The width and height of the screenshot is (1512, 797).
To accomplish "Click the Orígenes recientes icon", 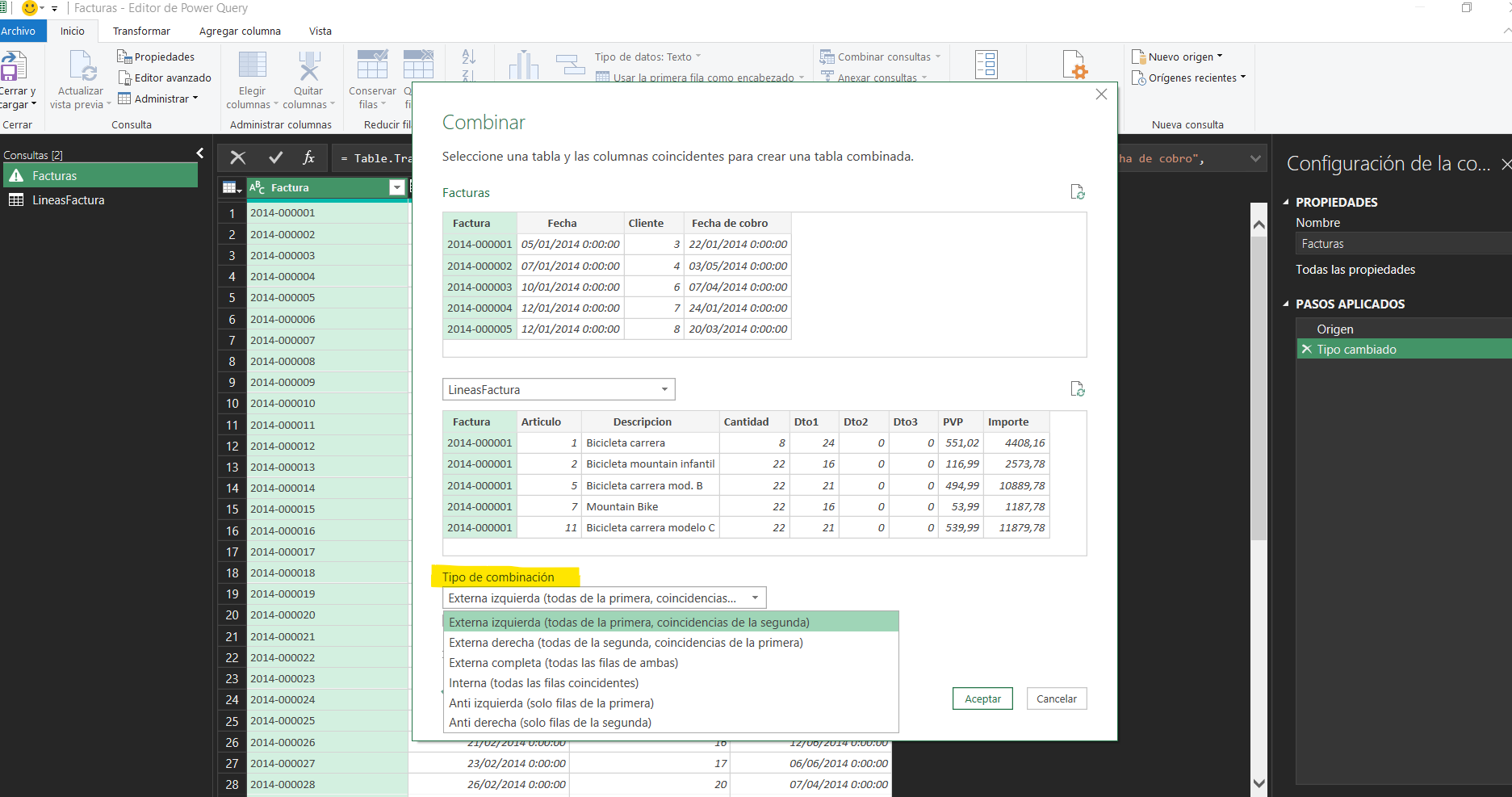I will click(x=1138, y=78).
